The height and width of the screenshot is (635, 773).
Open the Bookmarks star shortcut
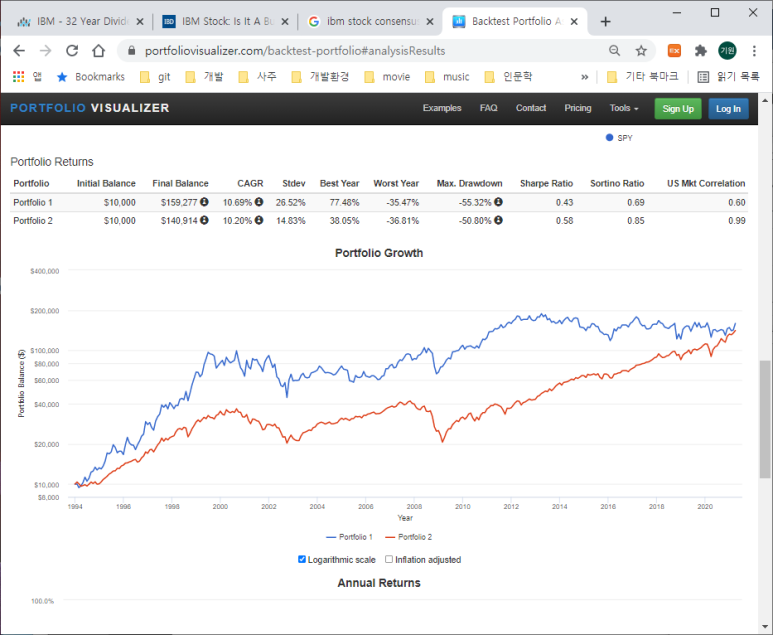(91, 77)
